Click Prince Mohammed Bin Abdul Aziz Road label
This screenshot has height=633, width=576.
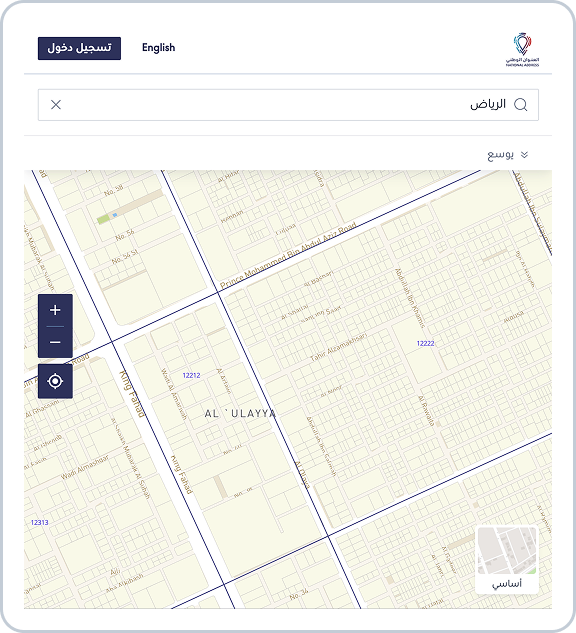[x=288, y=255]
